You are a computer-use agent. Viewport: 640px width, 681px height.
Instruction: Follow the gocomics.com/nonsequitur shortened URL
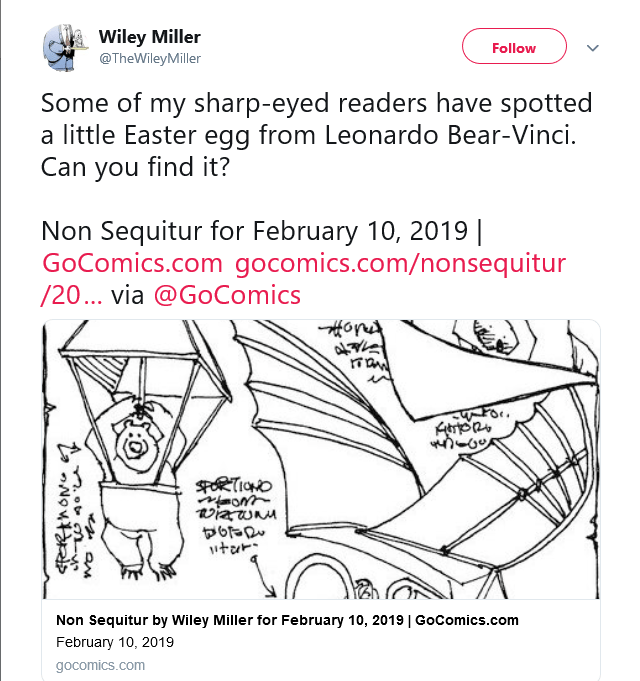[400, 264]
